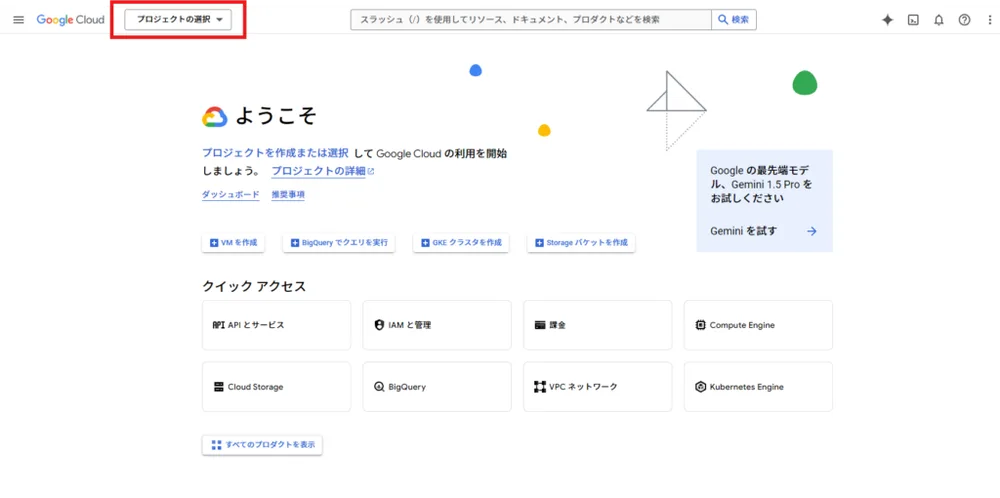Open the IAM と管理 card
This screenshot has height=498, width=1000.
tap(437, 325)
